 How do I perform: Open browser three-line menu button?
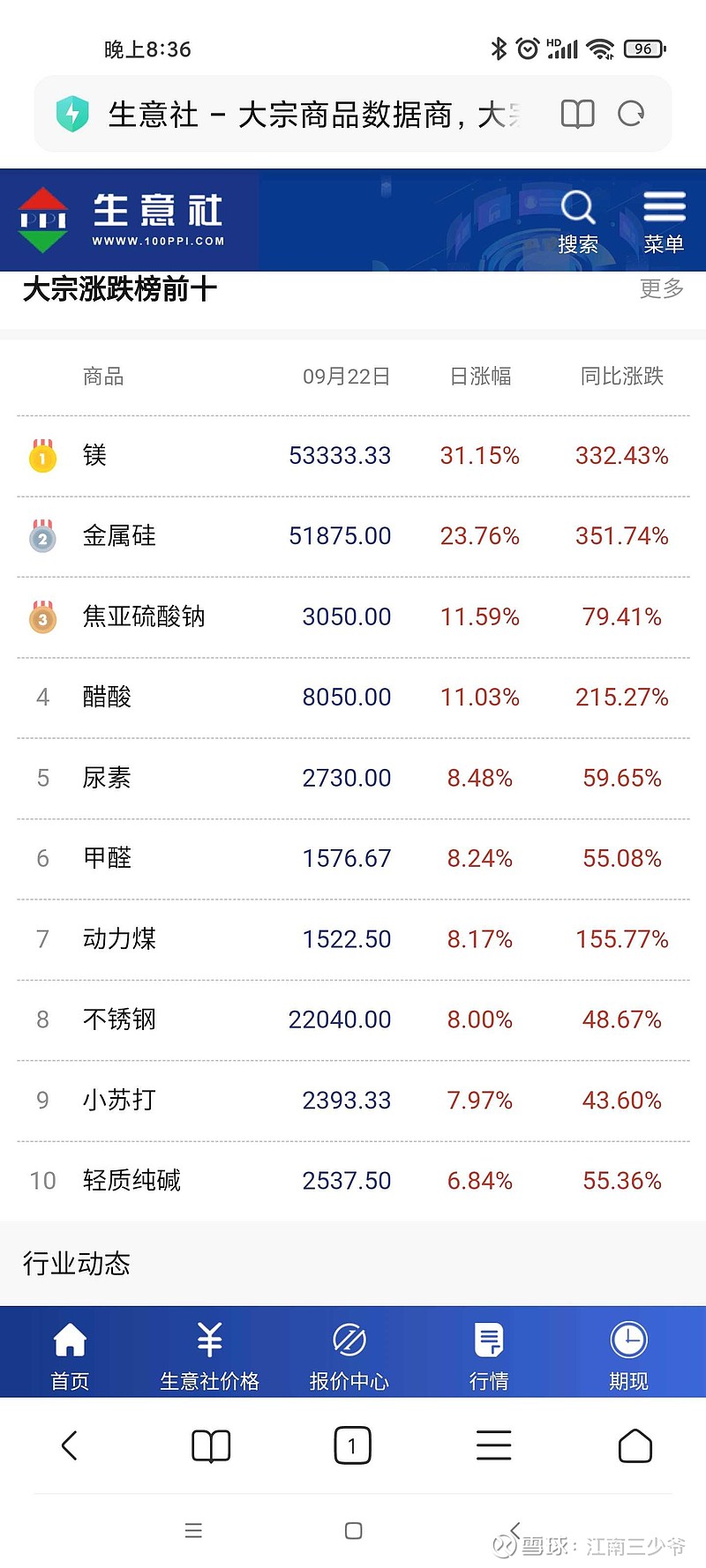(x=493, y=1445)
